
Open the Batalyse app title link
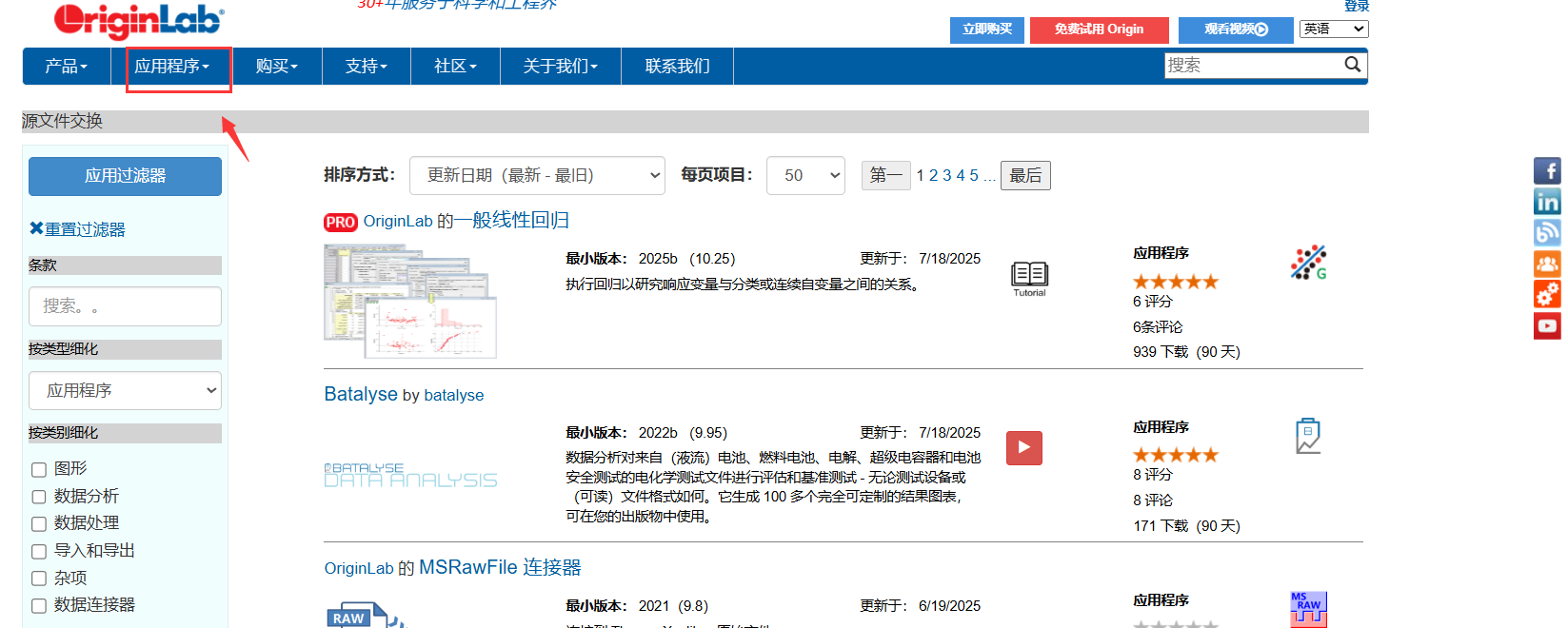pyautogui.click(x=361, y=394)
